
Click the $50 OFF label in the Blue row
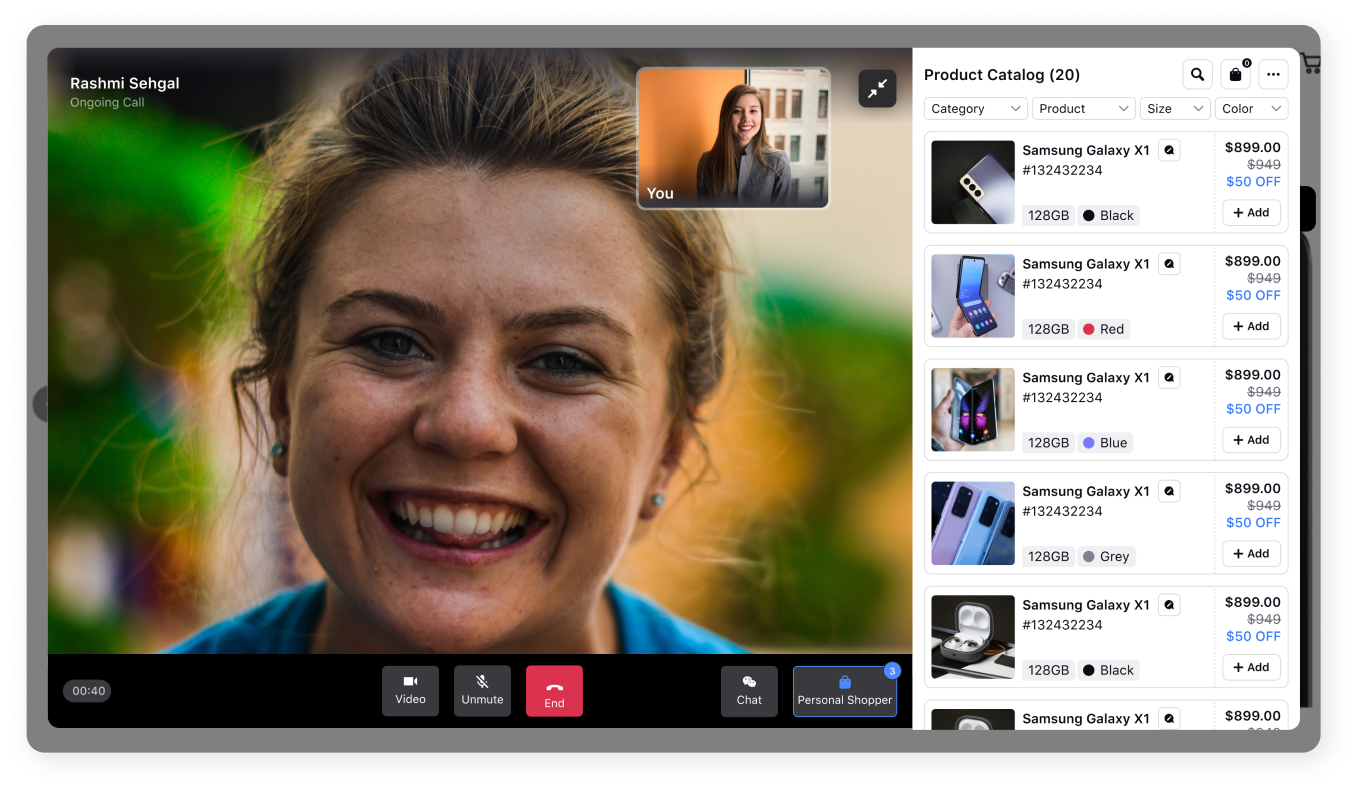coord(1253,409)
